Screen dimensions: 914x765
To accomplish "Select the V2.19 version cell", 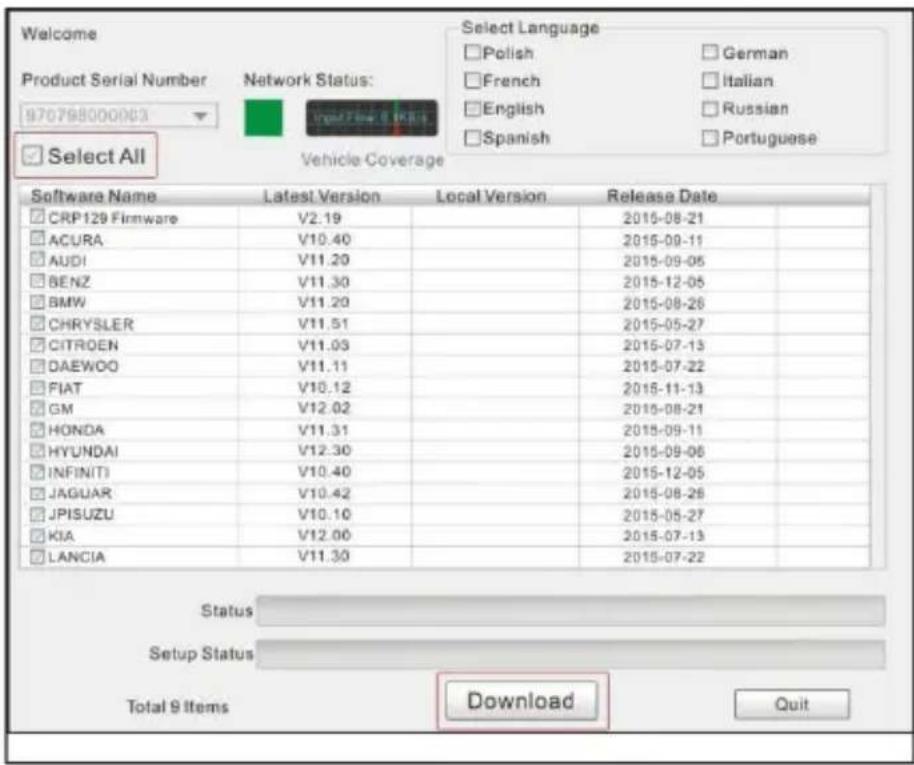I will point(319,218).
